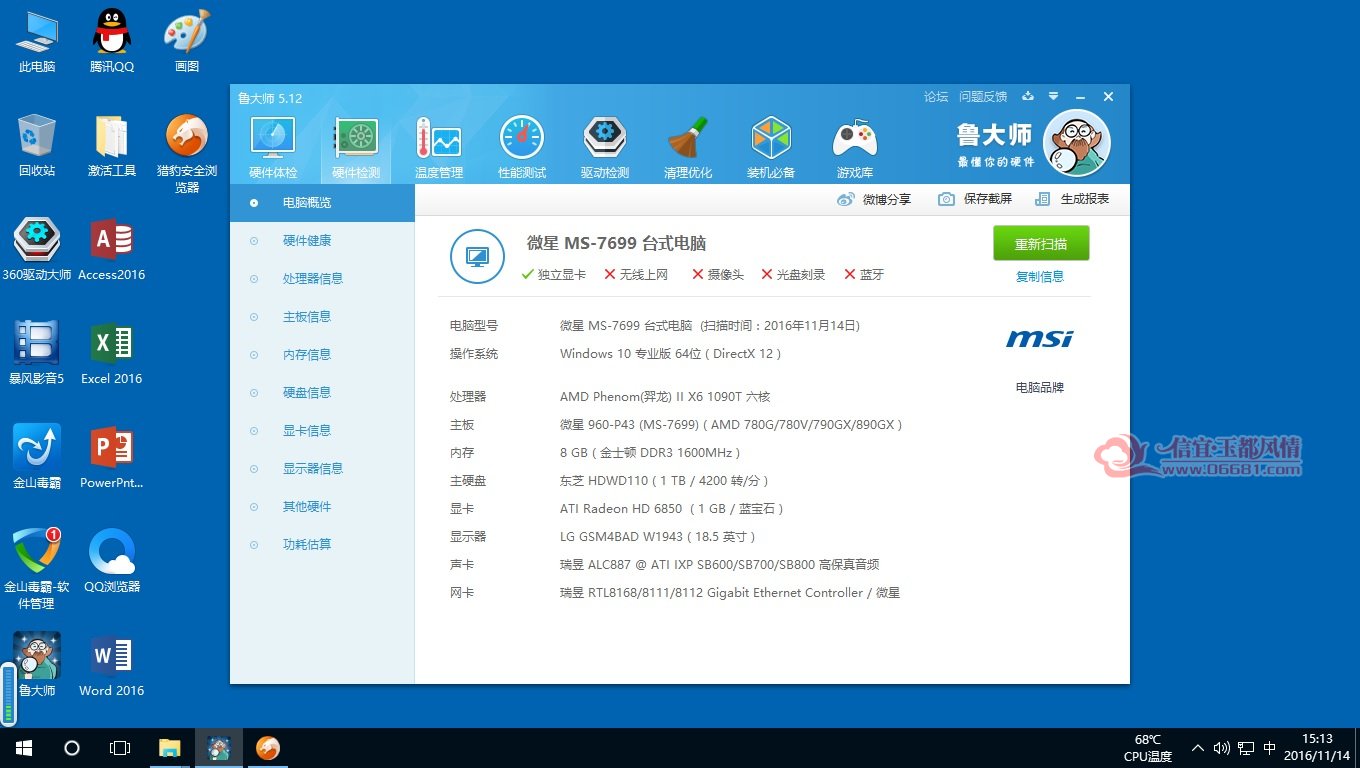
Task: Select the 硬件检测 hardware detection section
Action: point(356,148)
